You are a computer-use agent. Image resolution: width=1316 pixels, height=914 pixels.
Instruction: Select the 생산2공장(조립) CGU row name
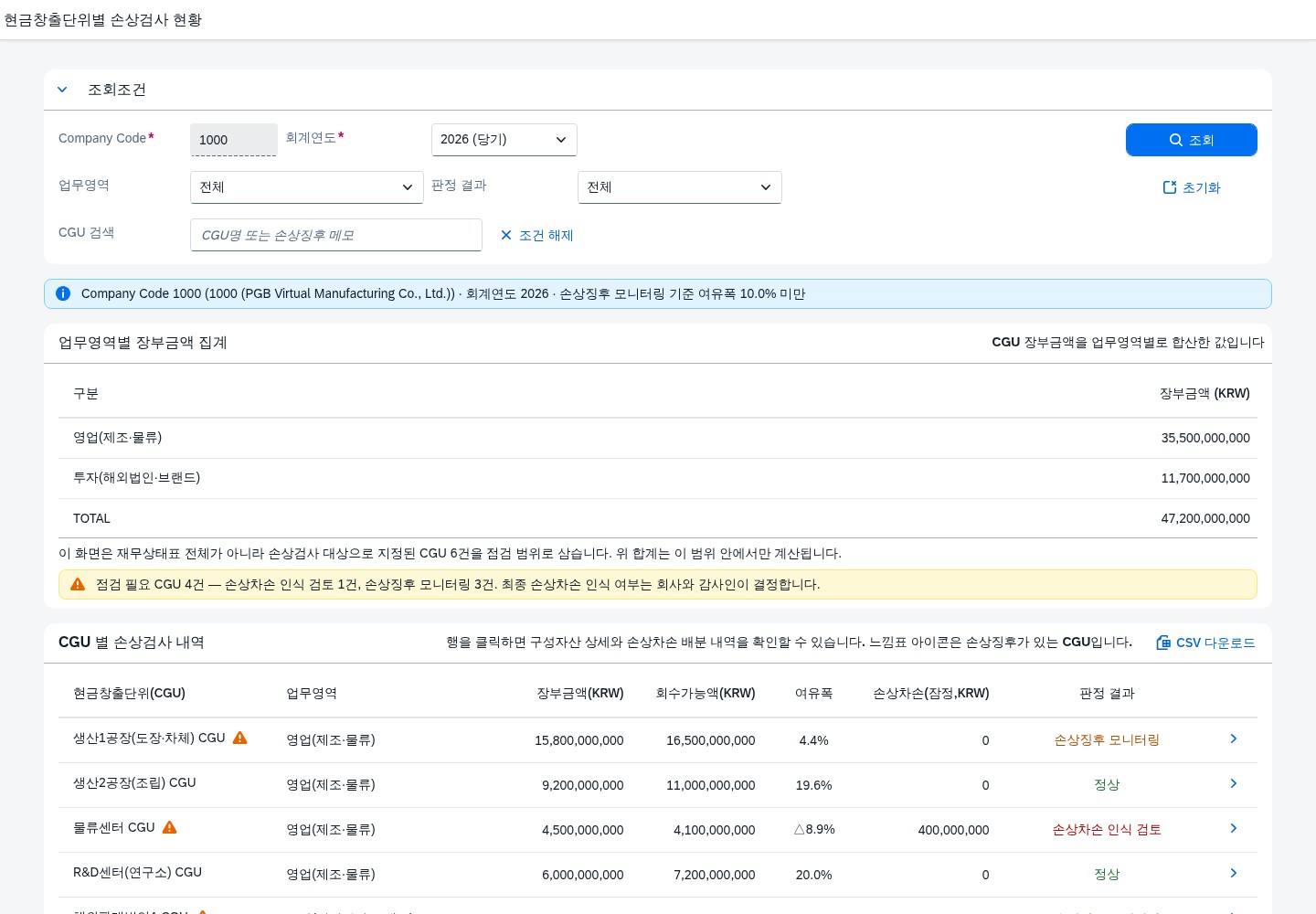click(134, 783)
